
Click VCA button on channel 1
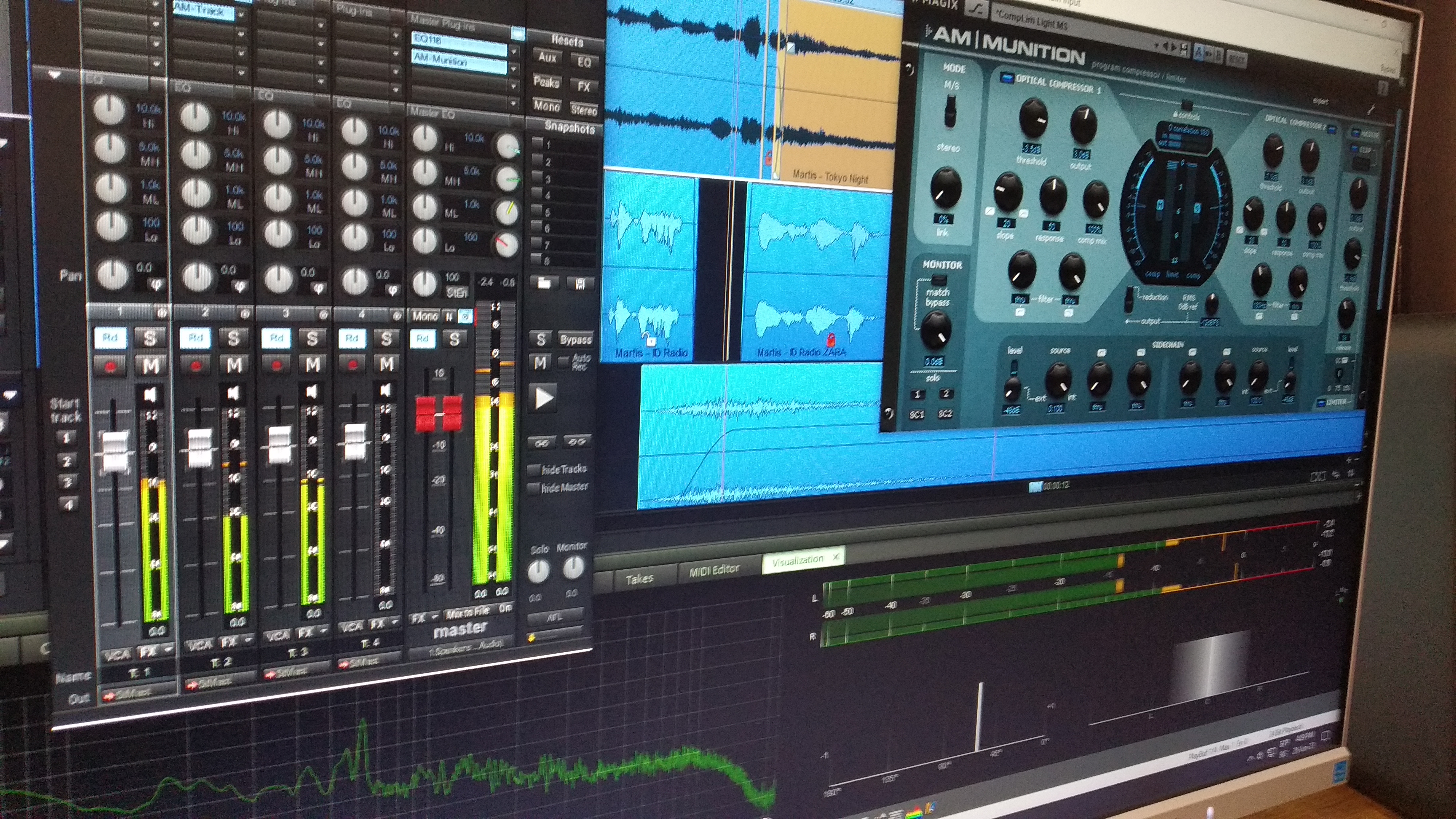click(117, 655)
